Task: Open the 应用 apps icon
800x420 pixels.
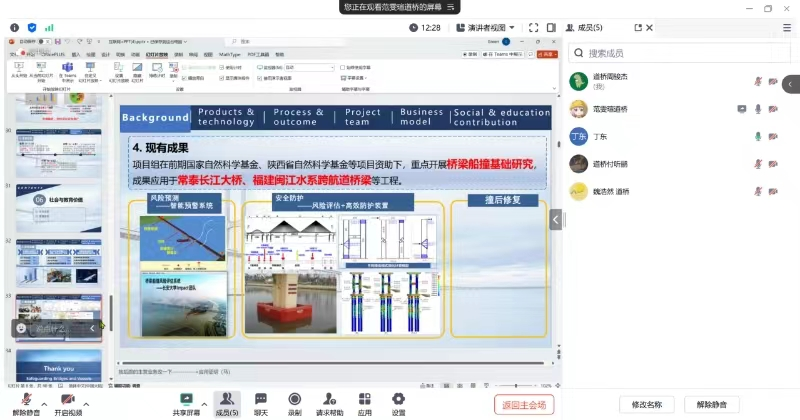Action: point(365,402)
